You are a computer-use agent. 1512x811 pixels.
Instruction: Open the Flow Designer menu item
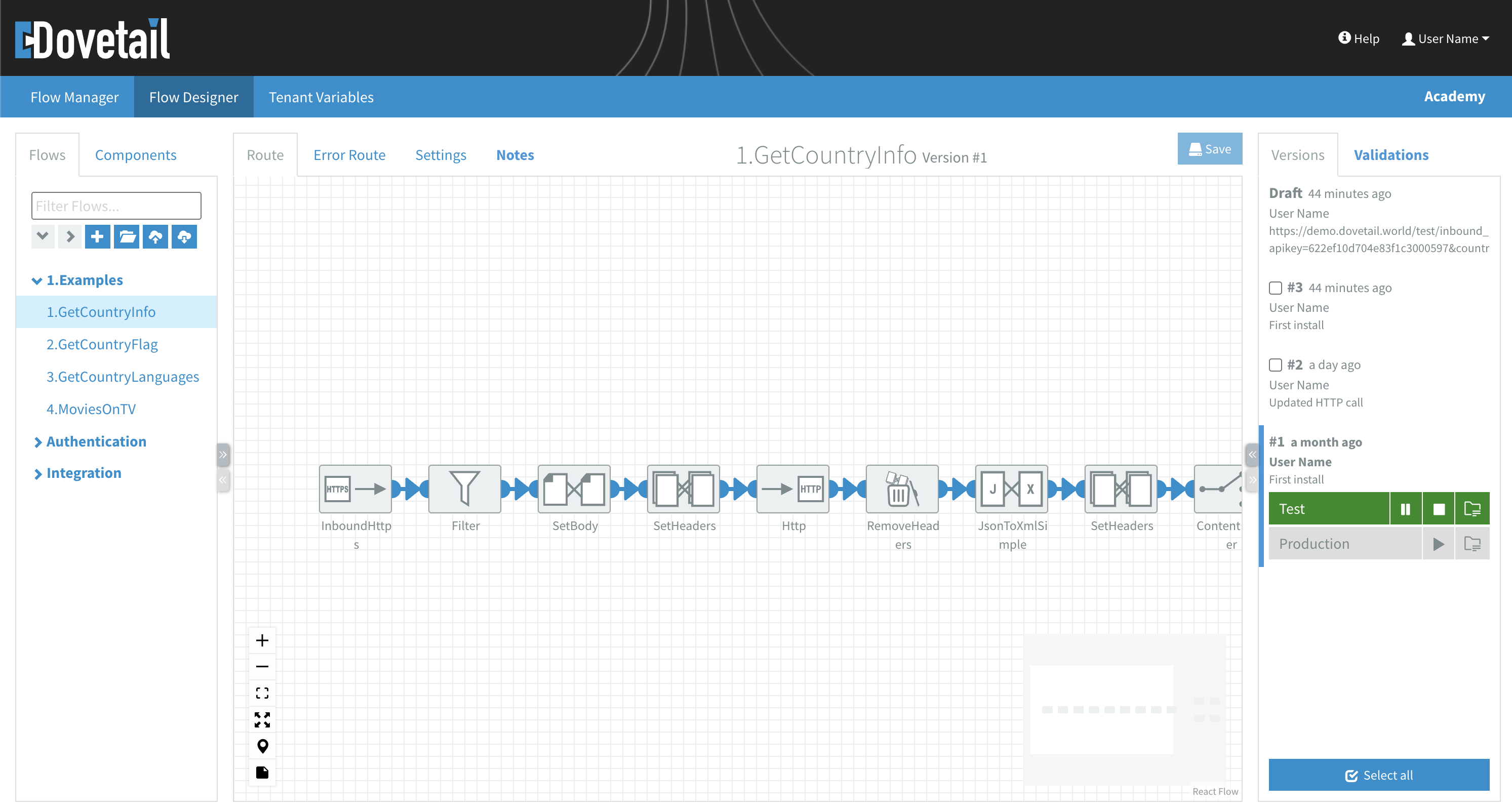point(194,97)
